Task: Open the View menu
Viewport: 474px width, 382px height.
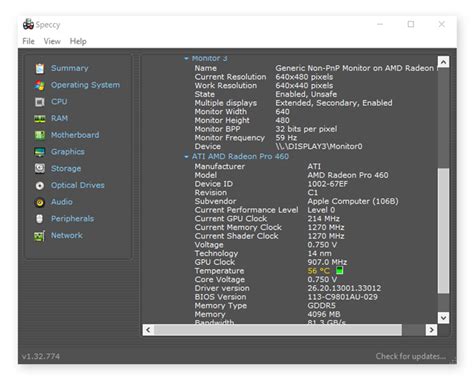Action: pyautogui.click(x=52, y=41)
